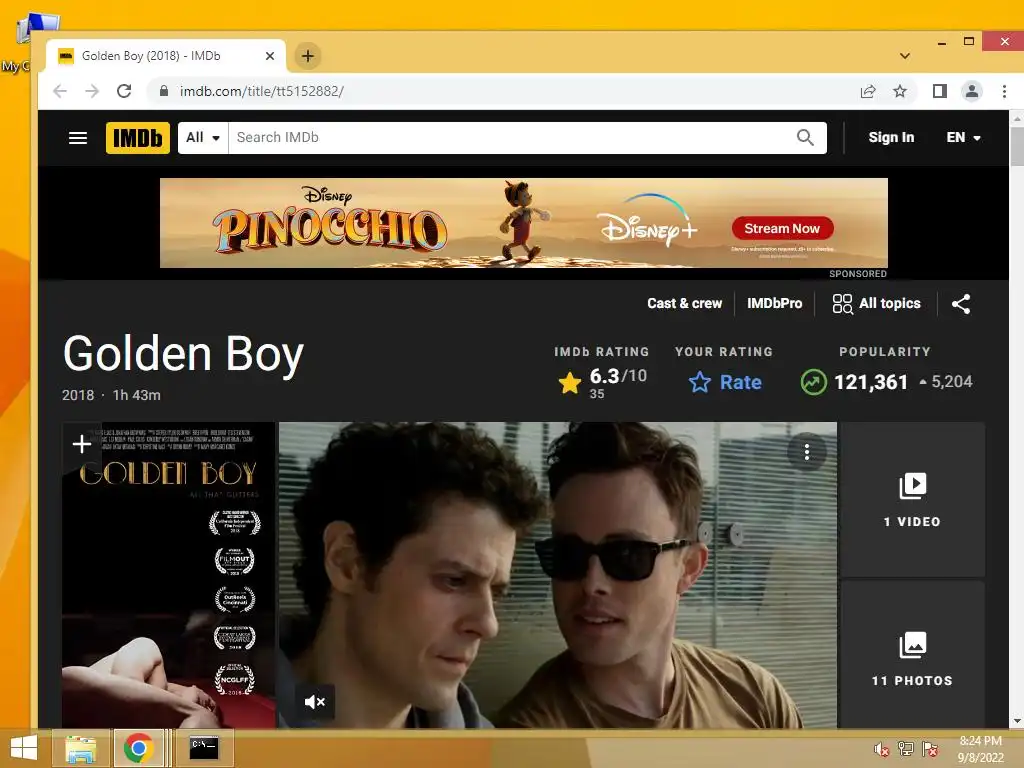Viewport: 1024px width, 768px height.
Task: Open the Sign In page
Action: coord(891,138)
